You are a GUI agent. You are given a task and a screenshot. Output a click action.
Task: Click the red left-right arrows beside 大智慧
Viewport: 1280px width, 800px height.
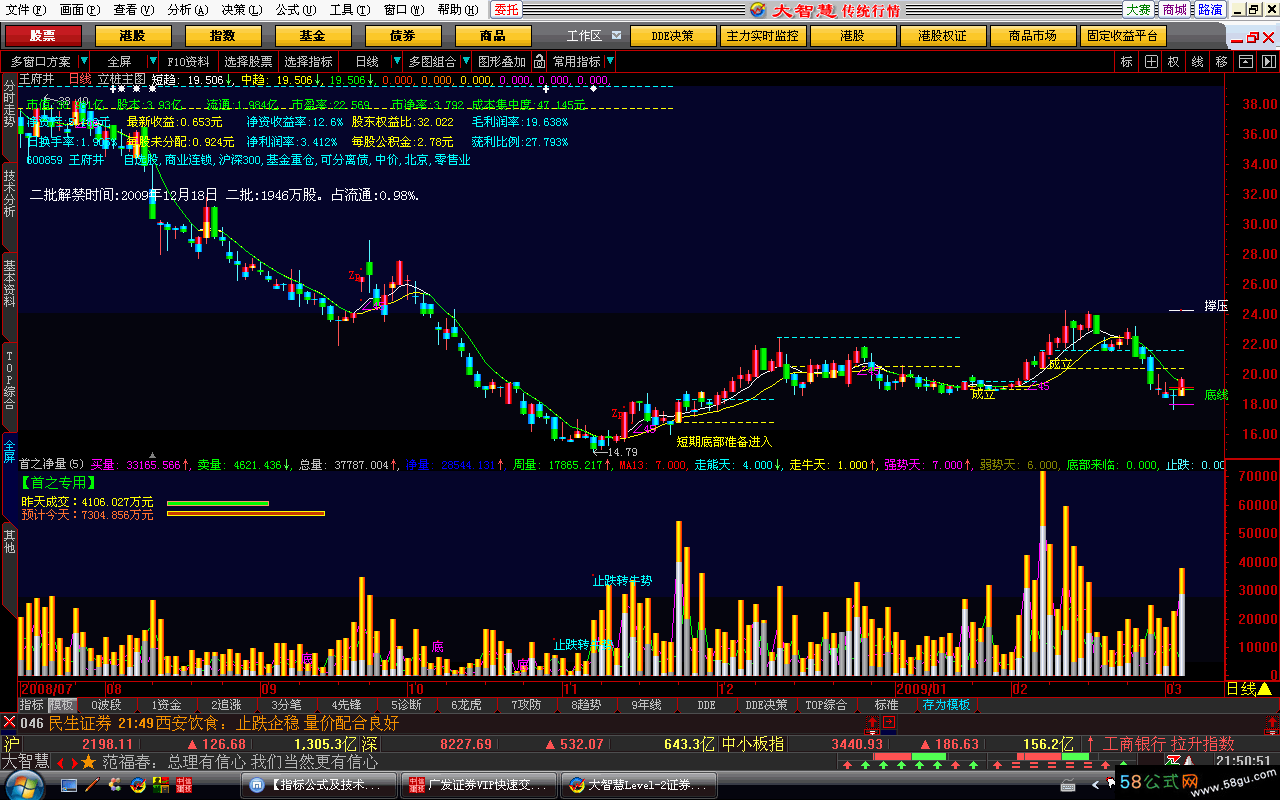[x=66, y=762]
